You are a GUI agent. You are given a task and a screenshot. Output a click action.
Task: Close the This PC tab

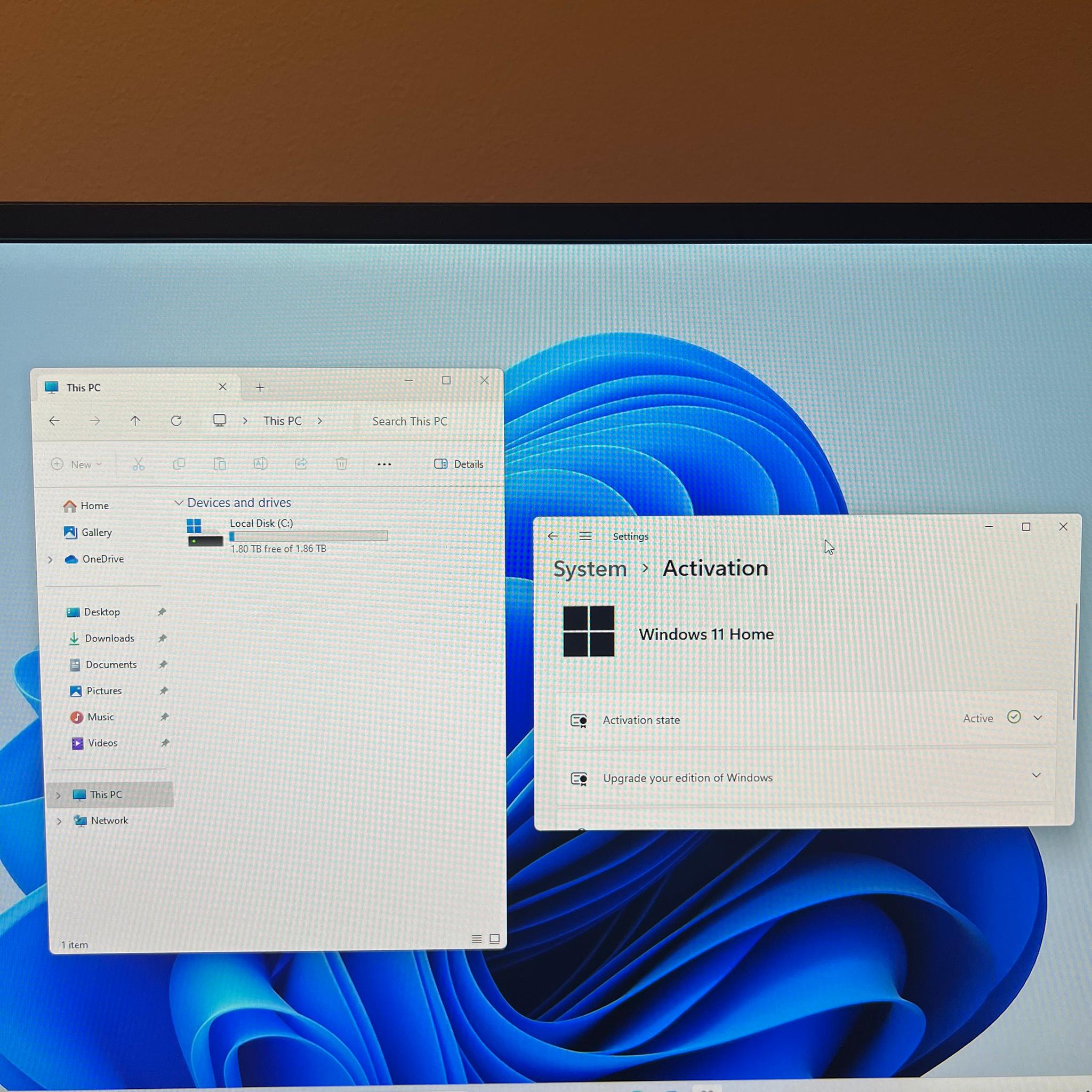(x=223, y=387)
